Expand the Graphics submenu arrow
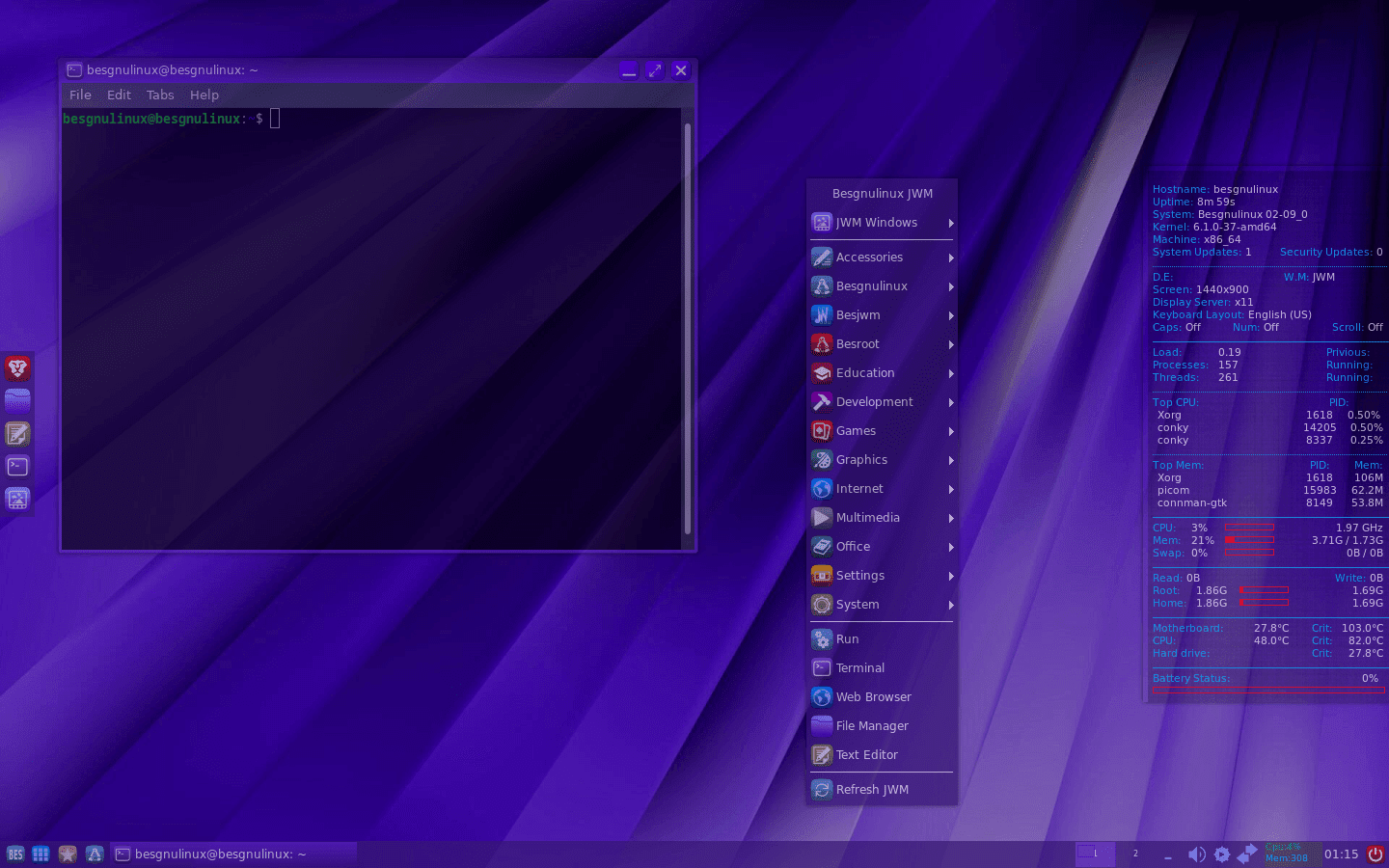Screen dimensions: 1389x868 tap(951, 460)
